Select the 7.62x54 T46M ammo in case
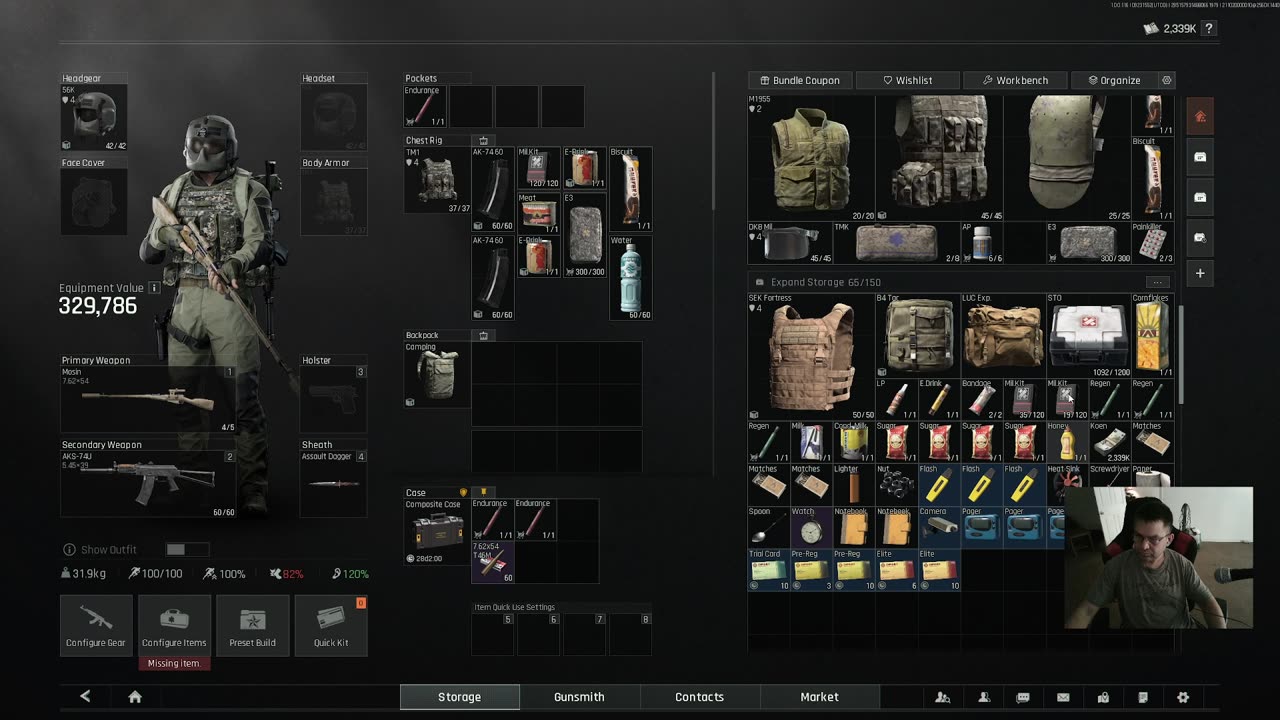 click(493, 563)
